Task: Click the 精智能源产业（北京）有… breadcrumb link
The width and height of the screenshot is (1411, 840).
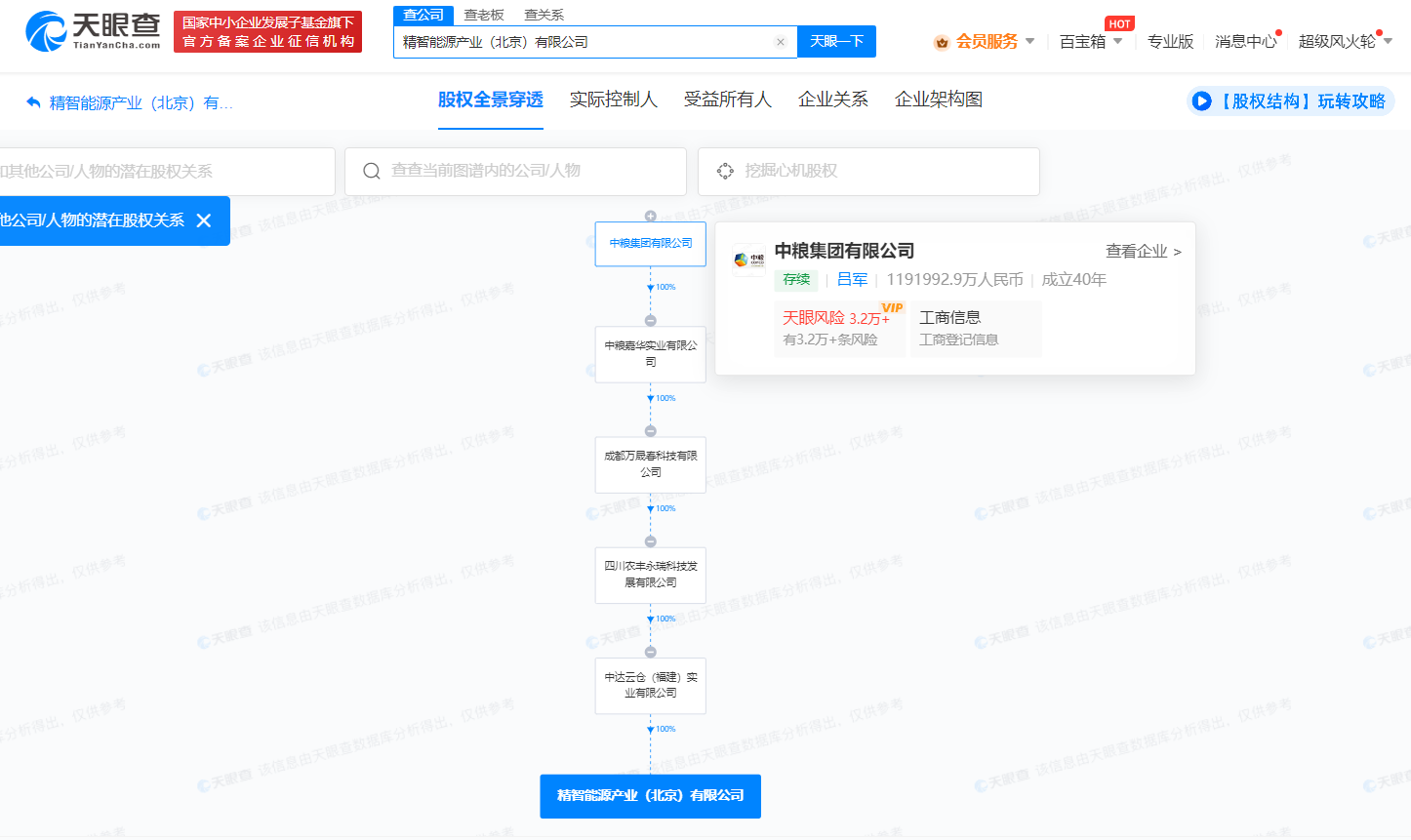Action: click(x=141, y=102)
